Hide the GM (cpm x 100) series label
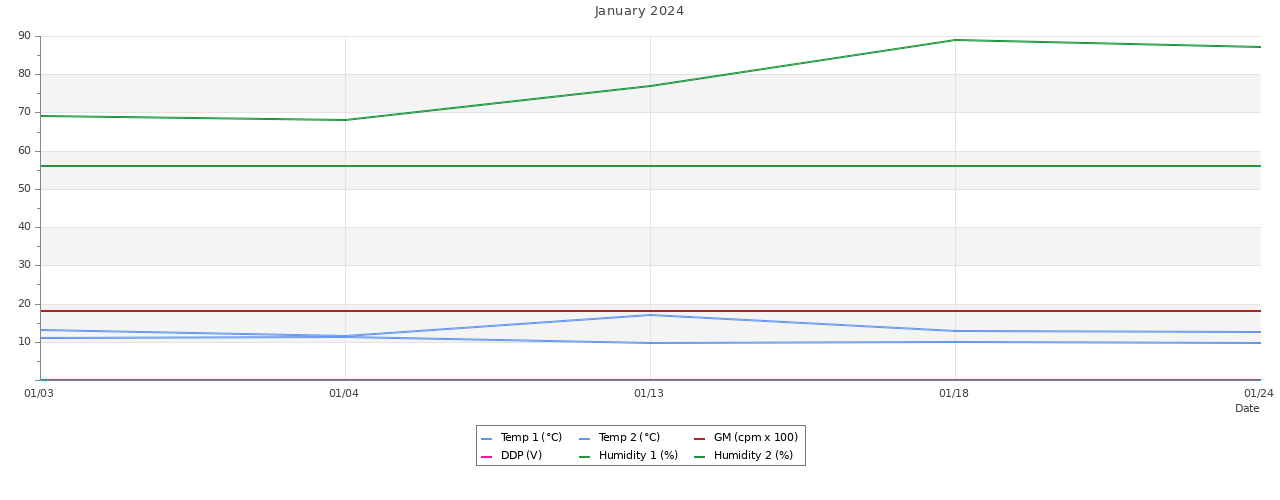This screenshot has width=1280, height=500. point(755,438)
